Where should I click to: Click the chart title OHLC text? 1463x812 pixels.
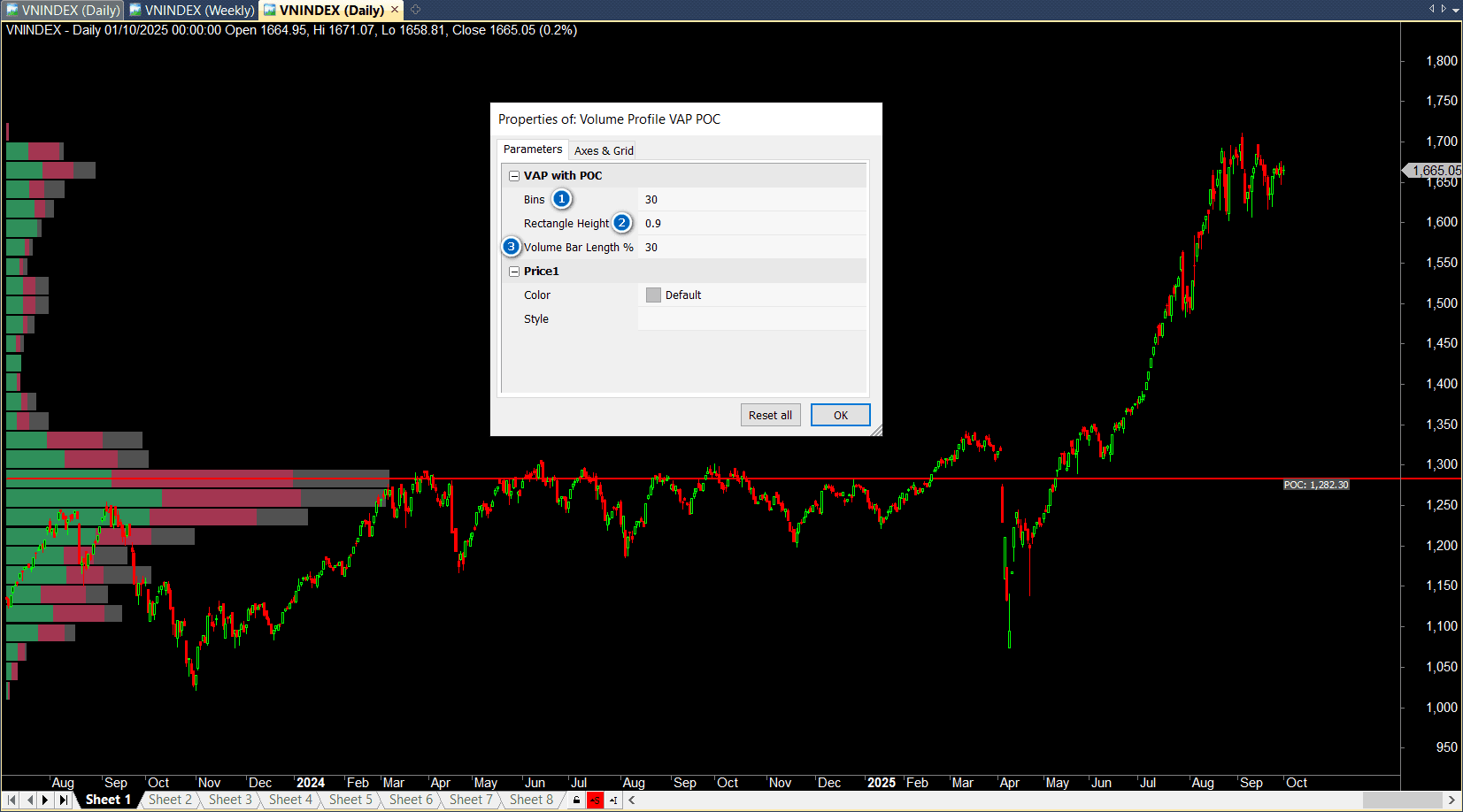[291, 30]
